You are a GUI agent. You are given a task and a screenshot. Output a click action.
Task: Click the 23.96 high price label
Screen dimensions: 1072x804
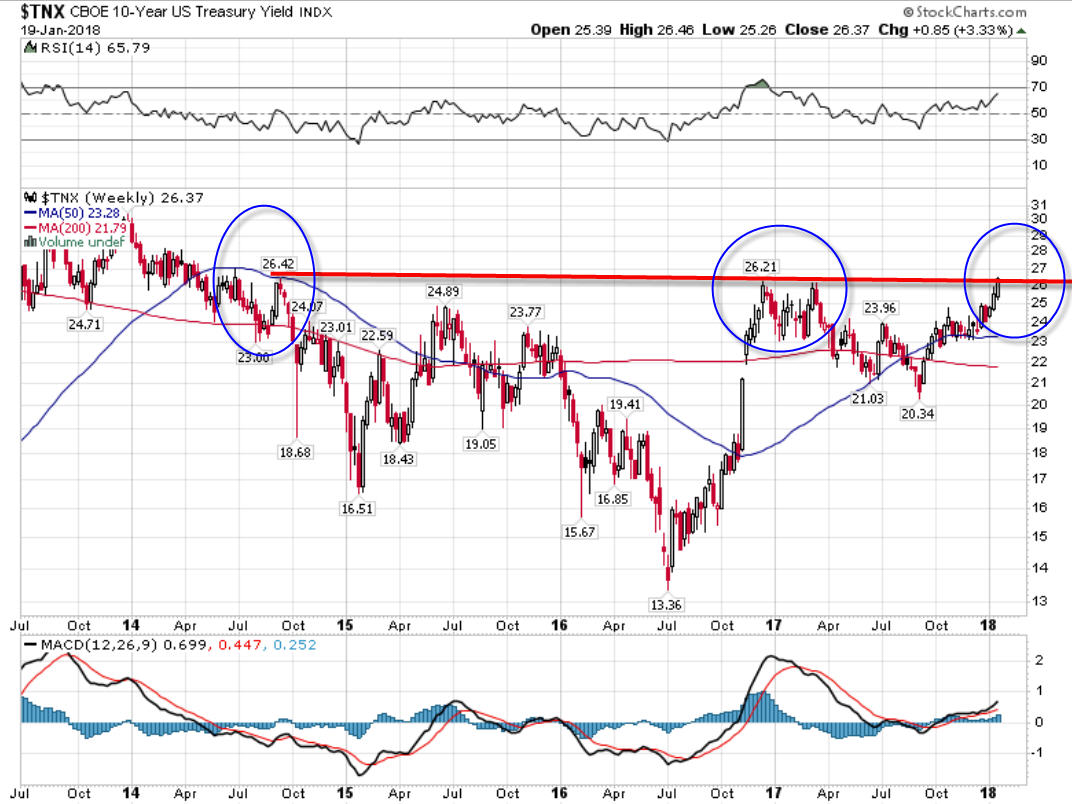(x=879, y=308)
